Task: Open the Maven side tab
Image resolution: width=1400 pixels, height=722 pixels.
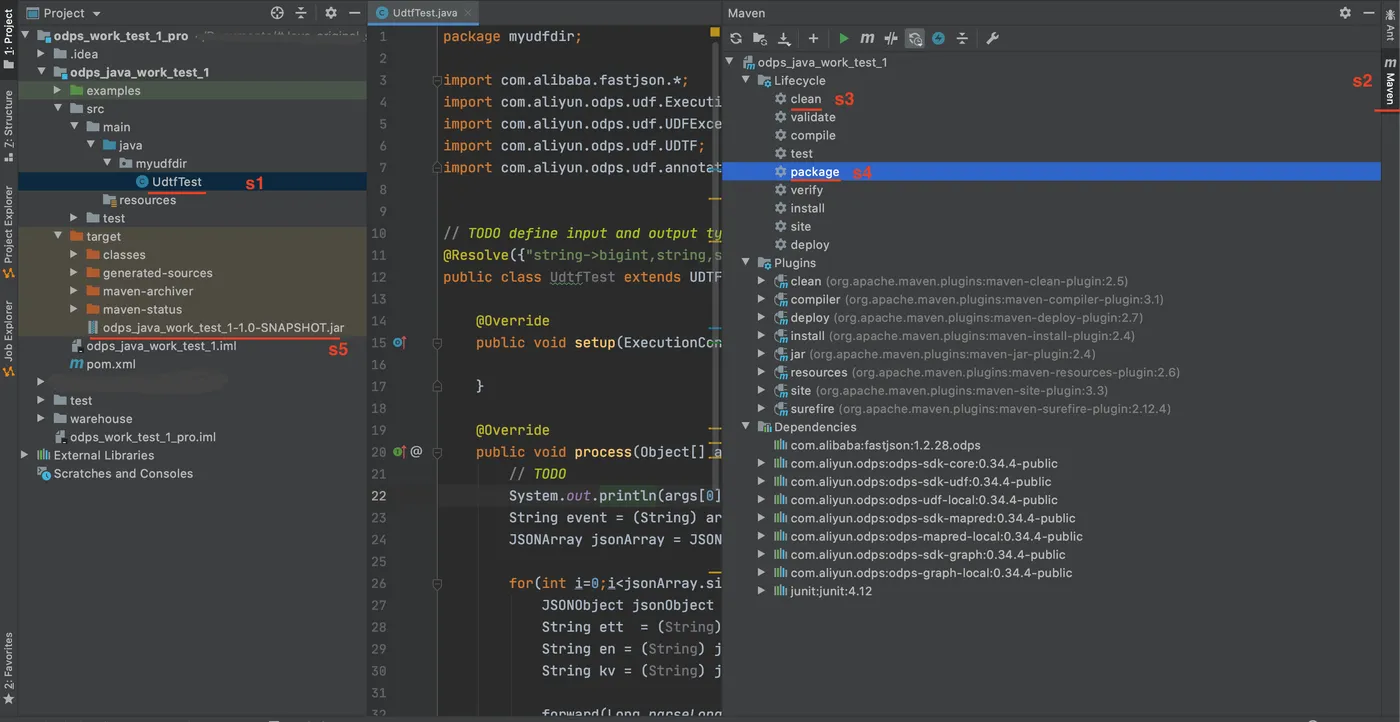Action: pos(1390,82)
